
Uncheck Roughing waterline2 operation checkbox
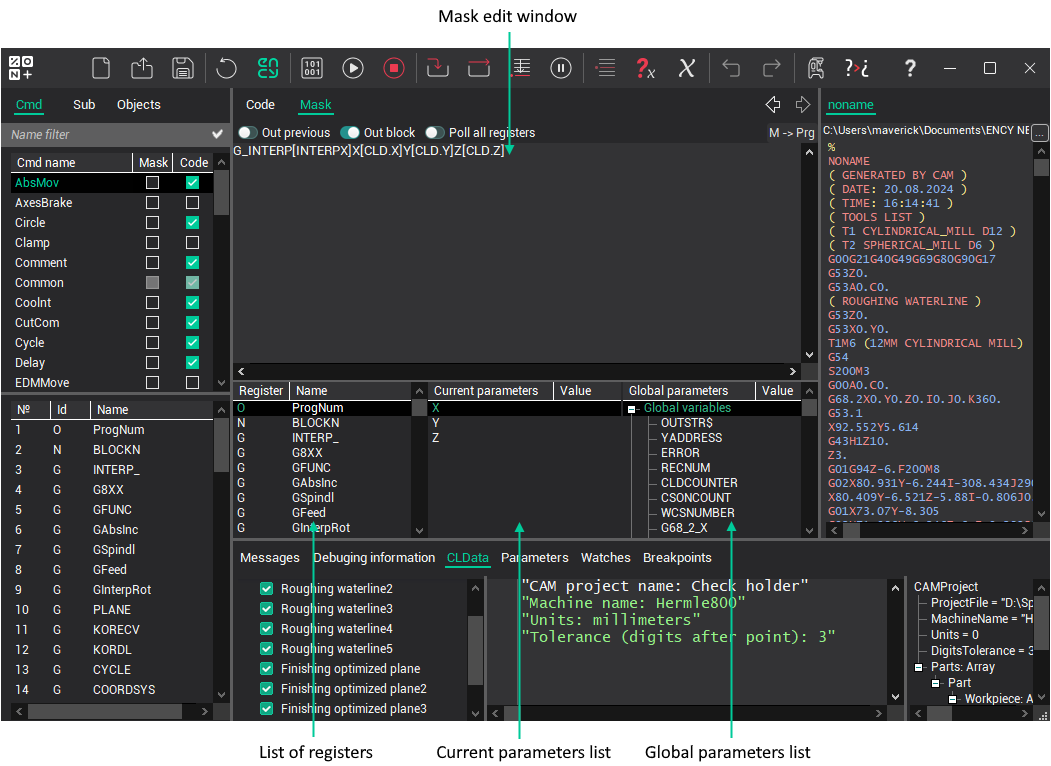tap(266, 589)
